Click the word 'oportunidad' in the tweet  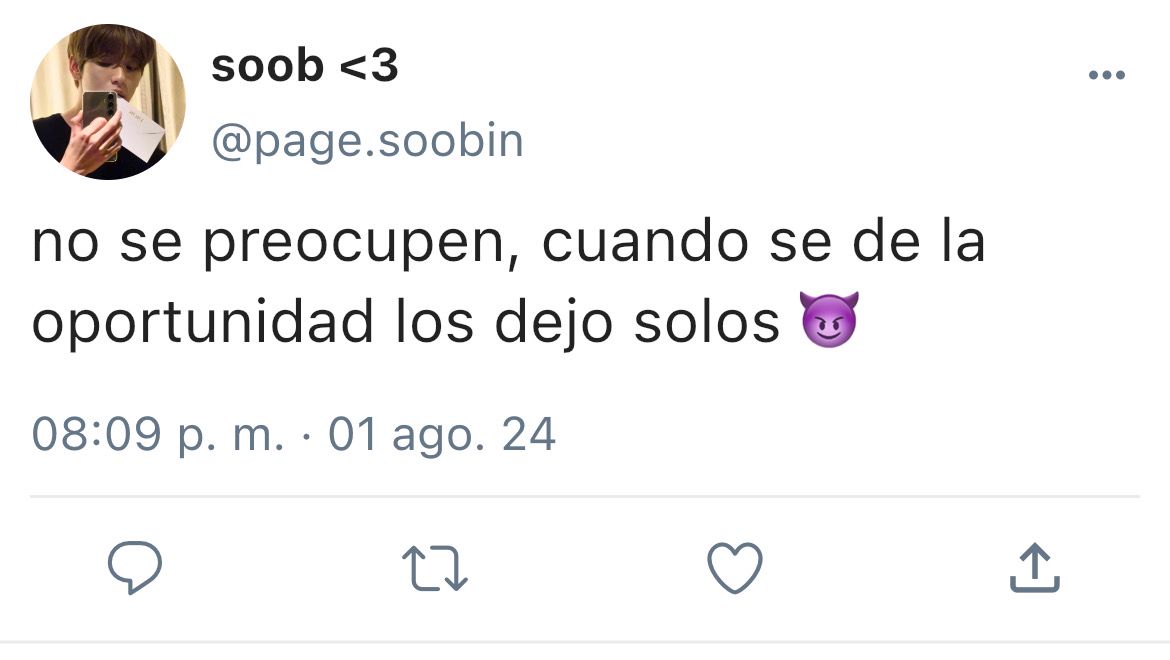202,323
